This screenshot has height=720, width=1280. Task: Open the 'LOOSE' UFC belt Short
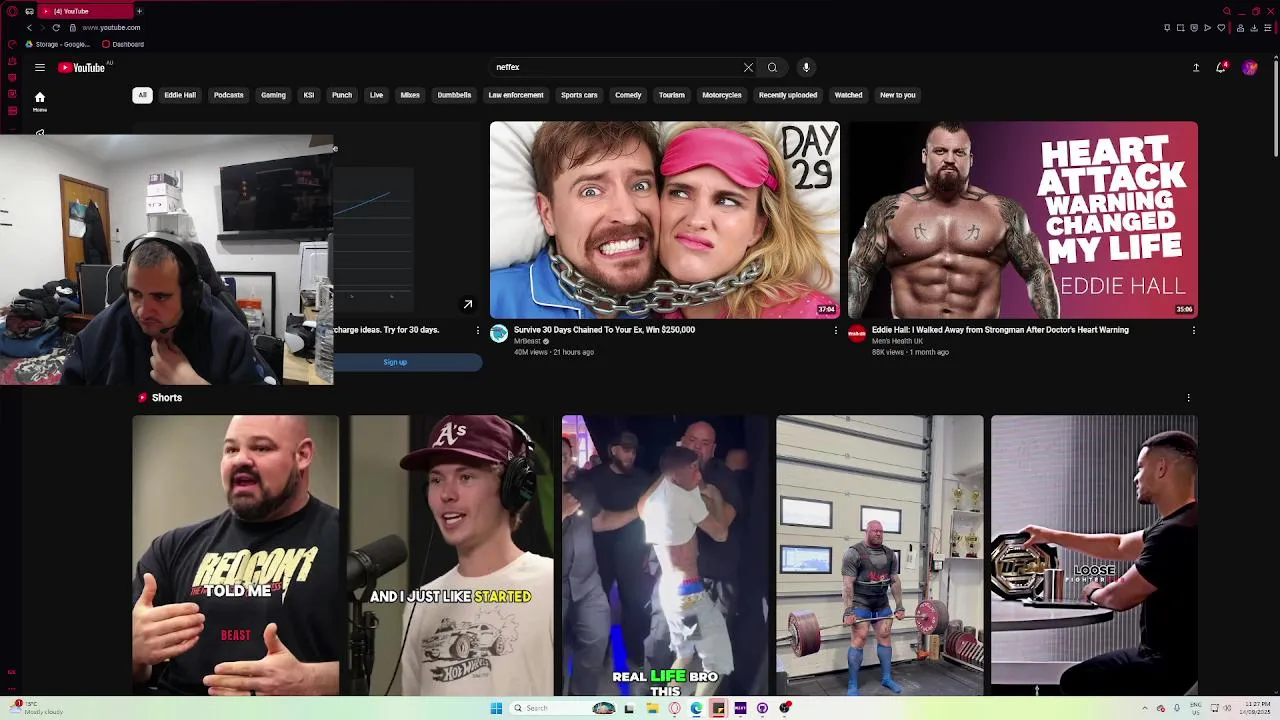click(1094, 555)
